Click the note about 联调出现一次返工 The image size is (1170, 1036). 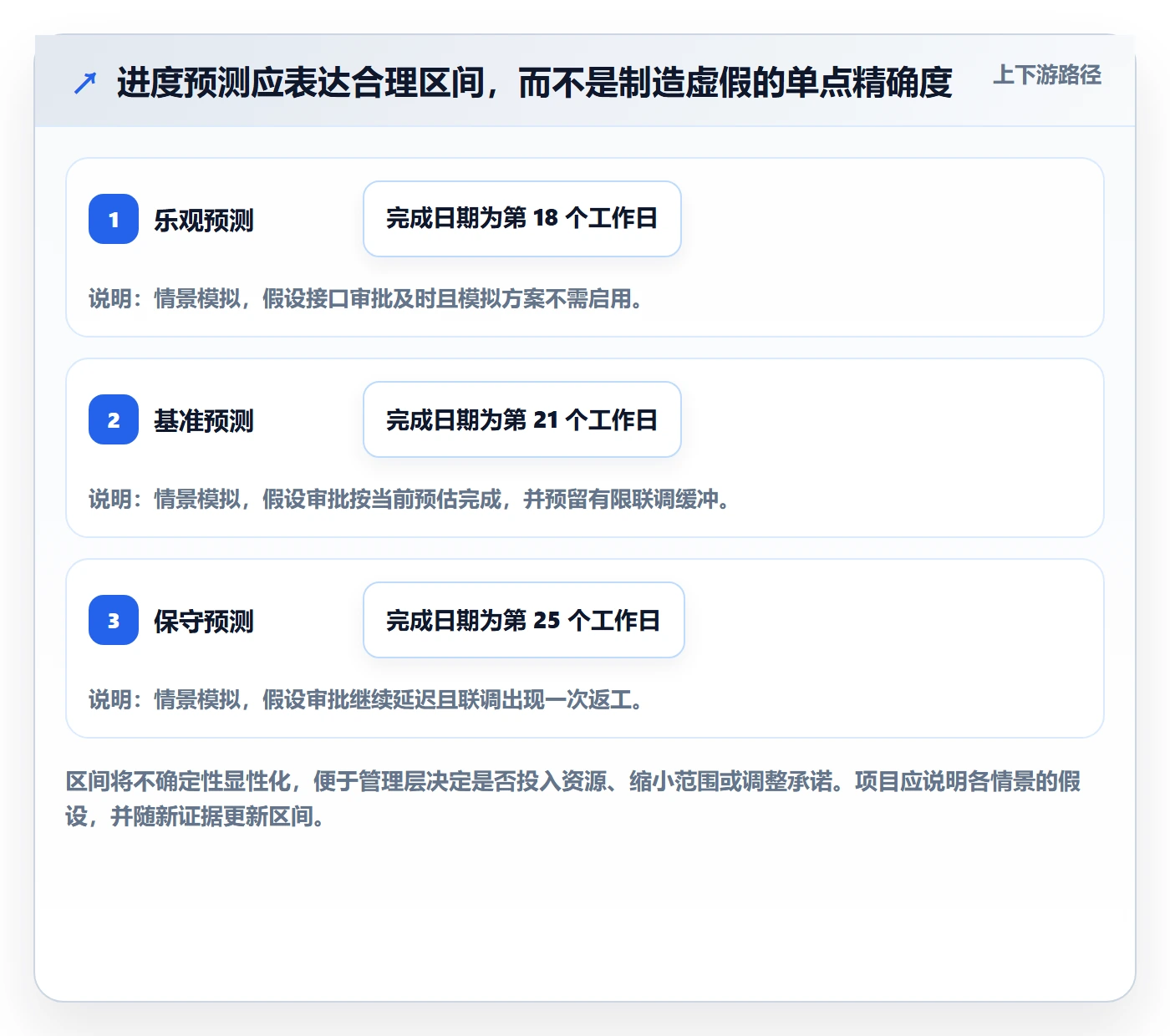click(366, 700)
